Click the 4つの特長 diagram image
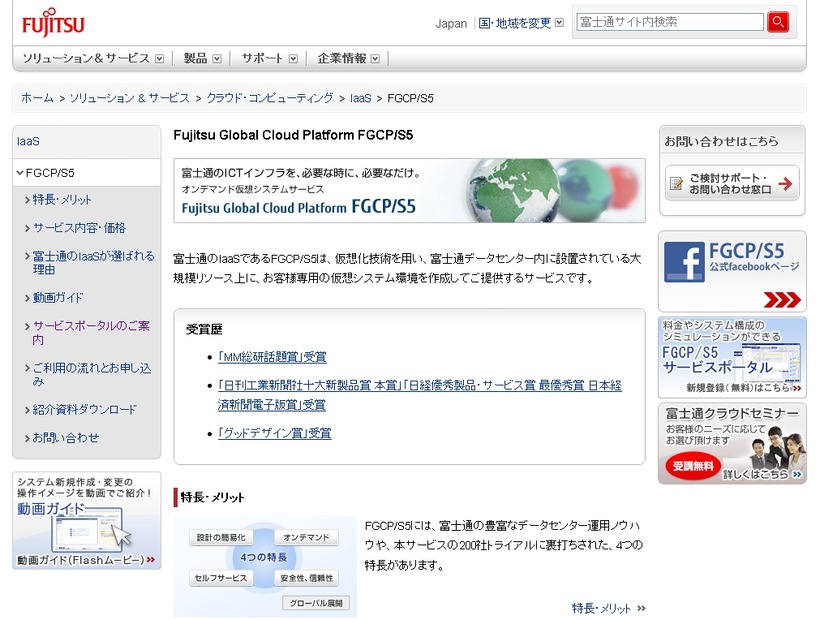Screen dimensions: 820x620 pos(265,566)
